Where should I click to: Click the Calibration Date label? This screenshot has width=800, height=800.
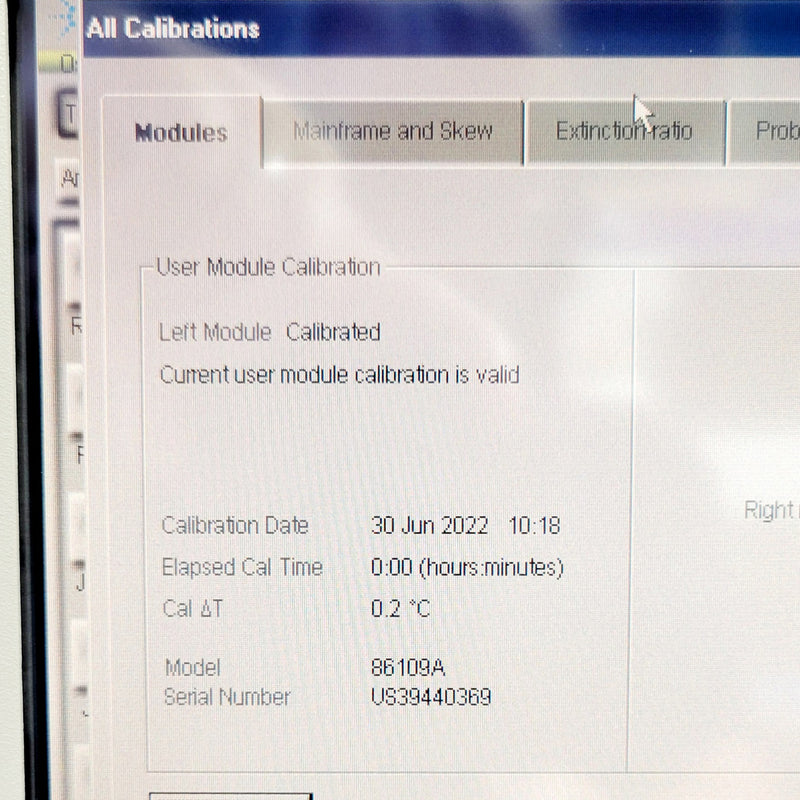(235, 525)
